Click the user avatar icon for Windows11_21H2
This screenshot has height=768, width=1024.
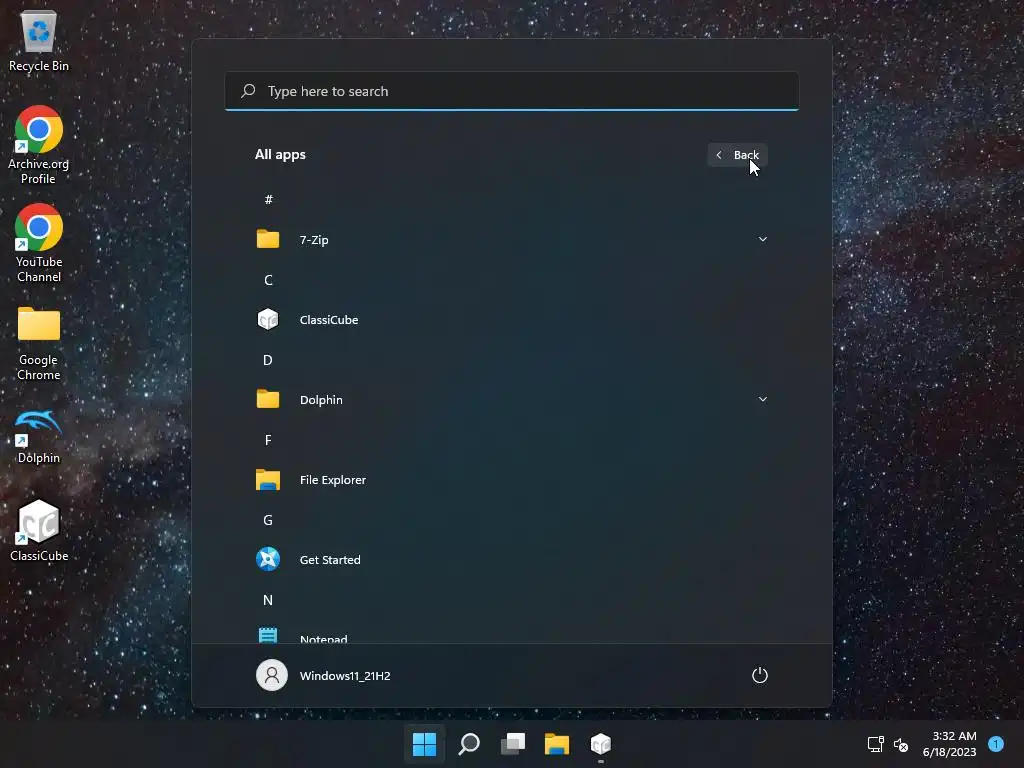pos(272,675)
